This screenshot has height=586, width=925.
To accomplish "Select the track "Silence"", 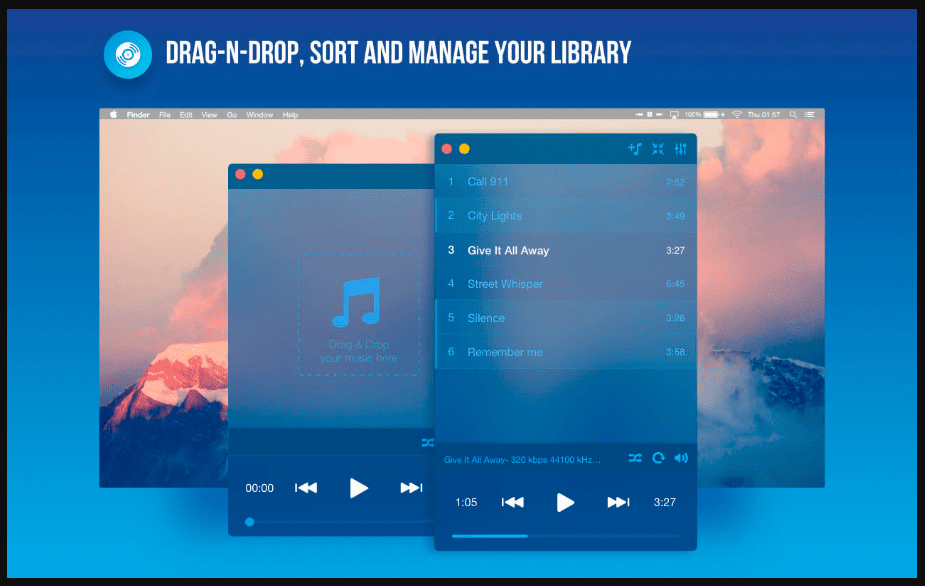I will pos(566,318).
